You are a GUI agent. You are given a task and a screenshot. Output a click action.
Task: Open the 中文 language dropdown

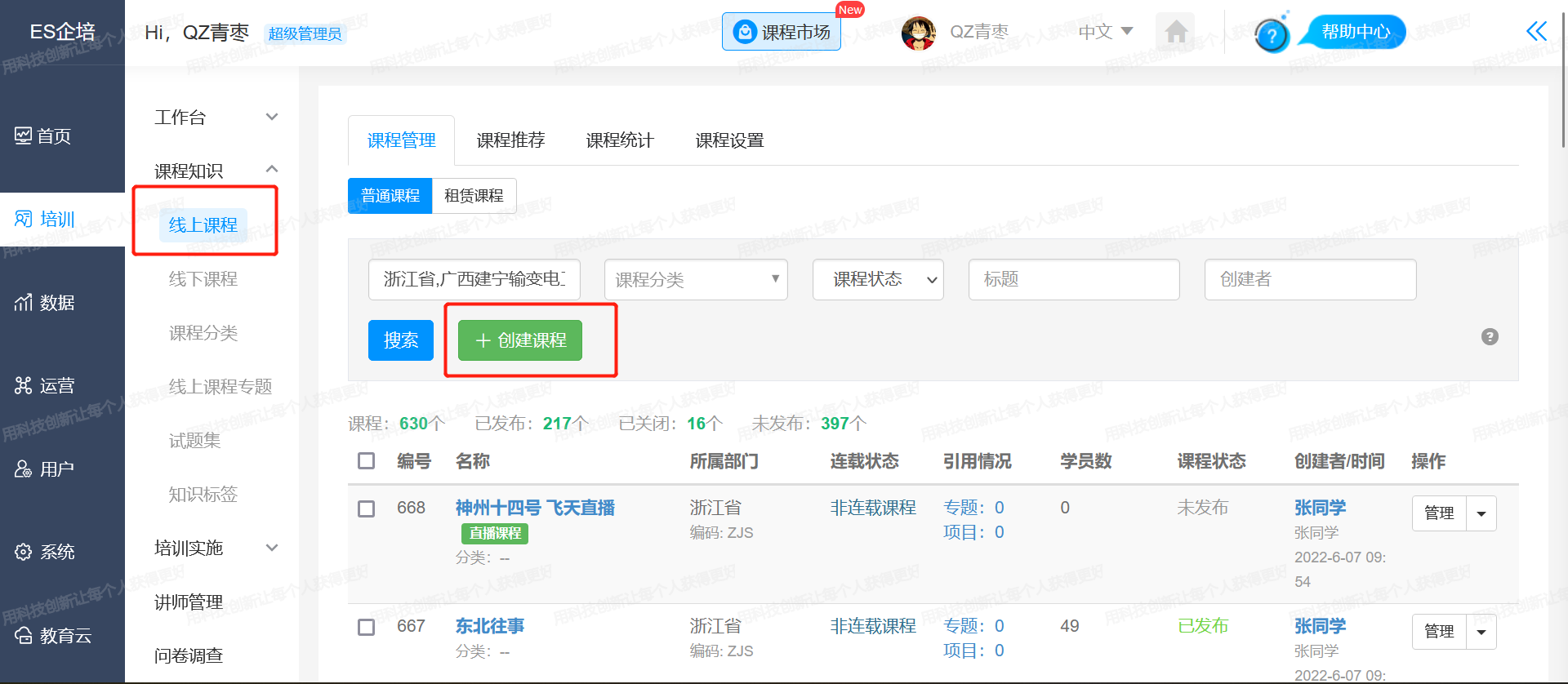(1106, 32)
